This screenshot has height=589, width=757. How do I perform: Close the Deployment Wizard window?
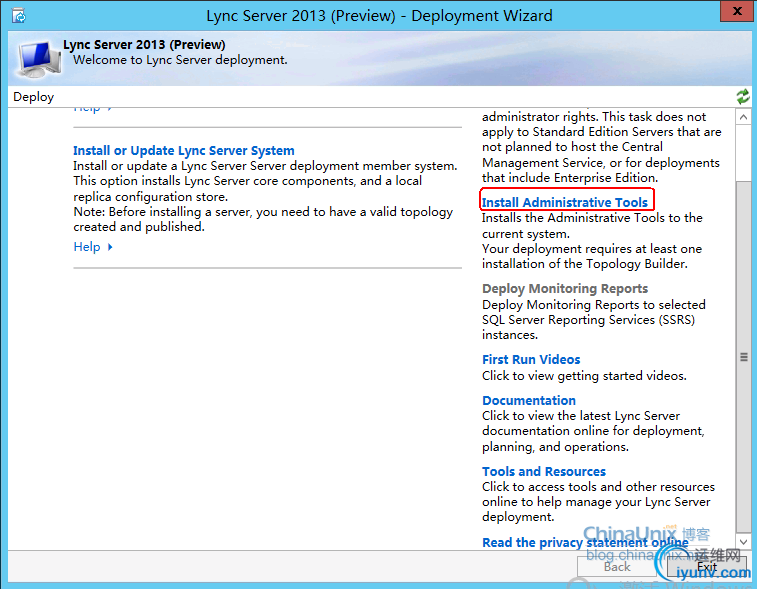coord(737,11)
